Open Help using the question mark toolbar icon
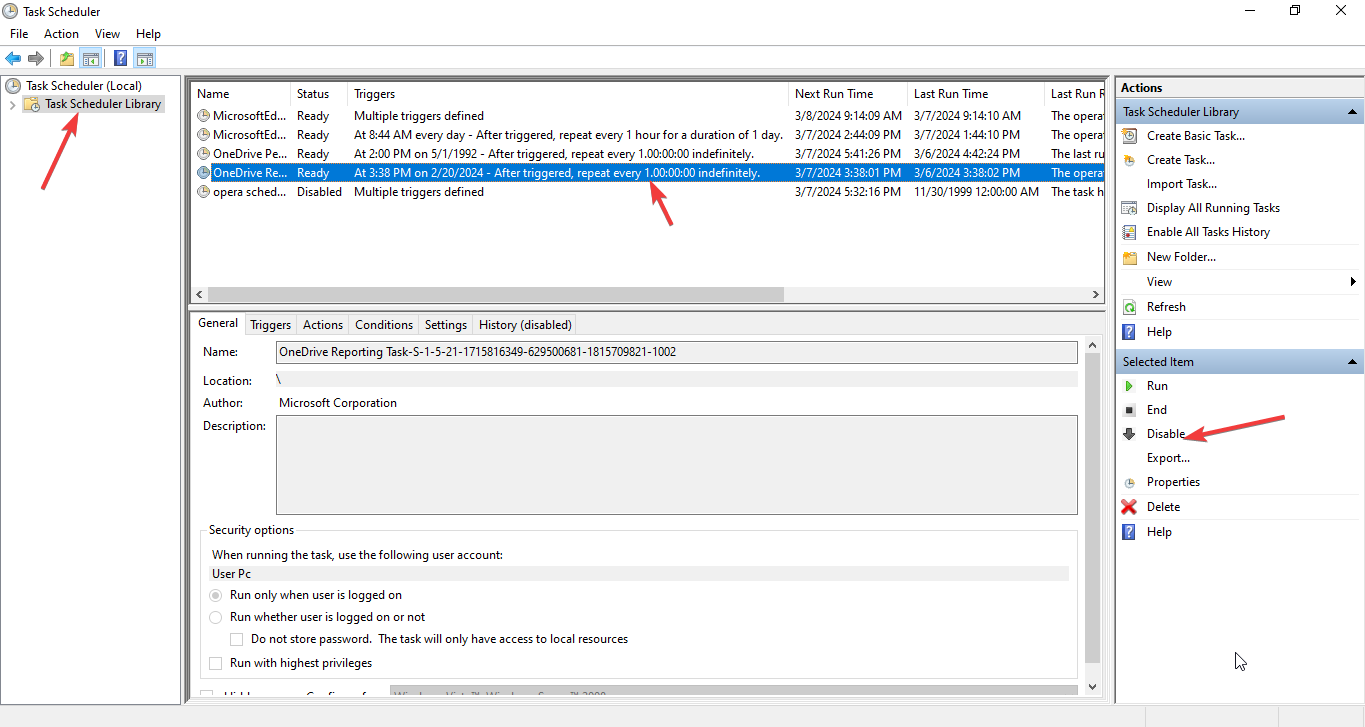This screenshot has width=1365, height=727. tap(120, 57)
